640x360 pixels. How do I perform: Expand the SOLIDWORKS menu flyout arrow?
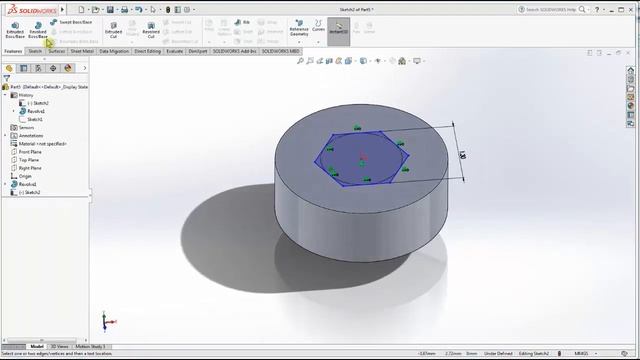tap(62, 9)
